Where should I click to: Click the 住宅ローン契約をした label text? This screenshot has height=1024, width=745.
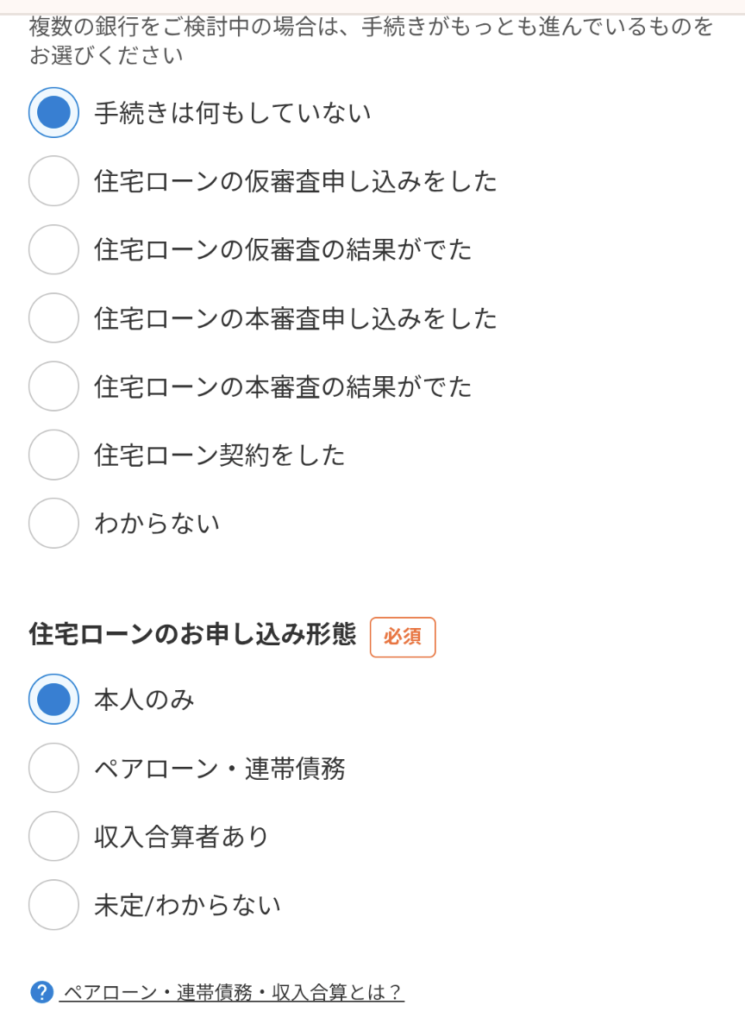pos(219,455)
